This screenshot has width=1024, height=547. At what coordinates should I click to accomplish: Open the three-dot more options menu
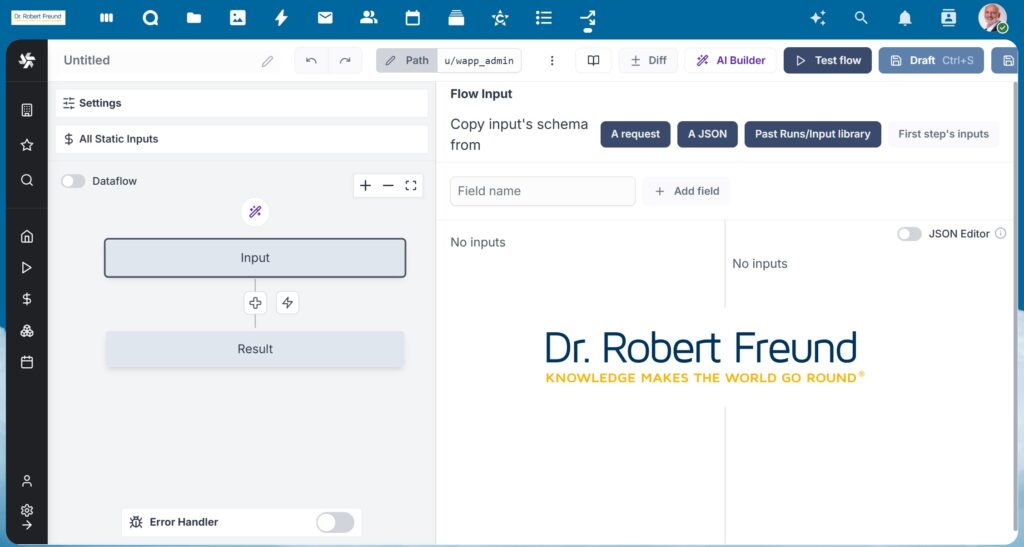(x=552, y=60)
